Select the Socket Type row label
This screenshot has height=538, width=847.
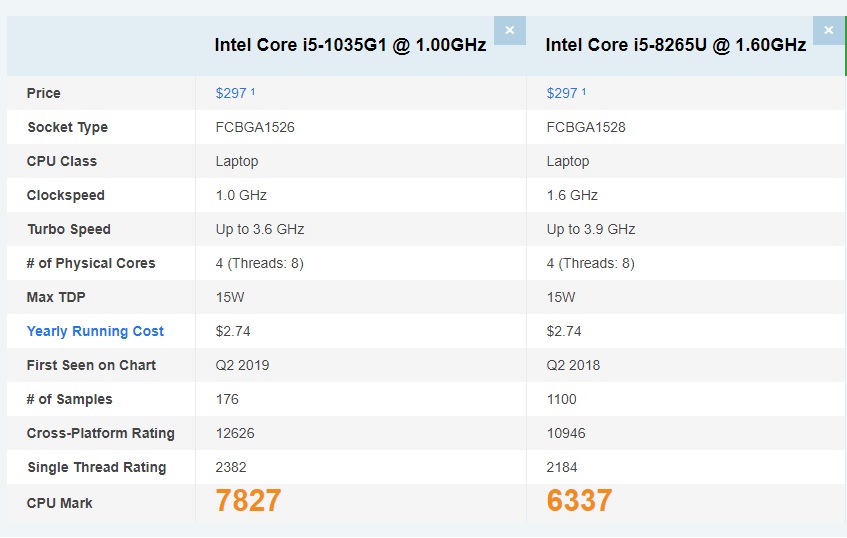tap(68, 127)
